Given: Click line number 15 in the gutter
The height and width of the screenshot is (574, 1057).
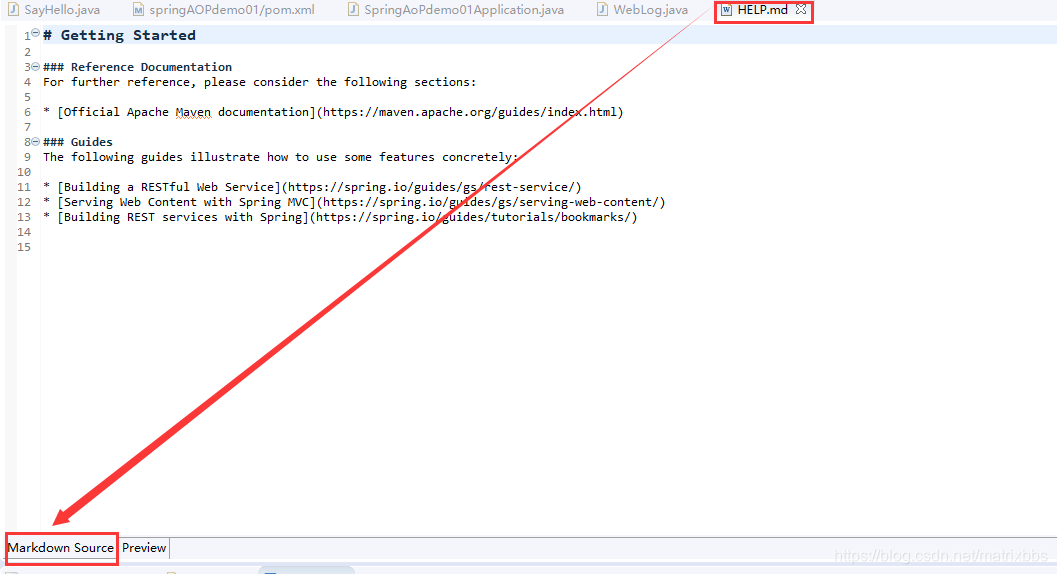Looking at the screenshot, I should tap(24, 247).
